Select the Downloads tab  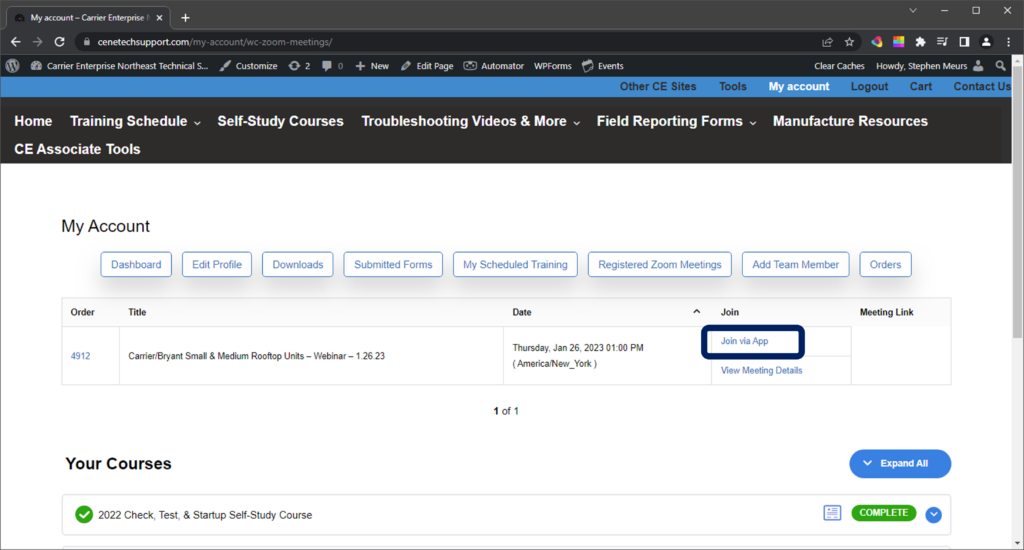pos(298,265)
